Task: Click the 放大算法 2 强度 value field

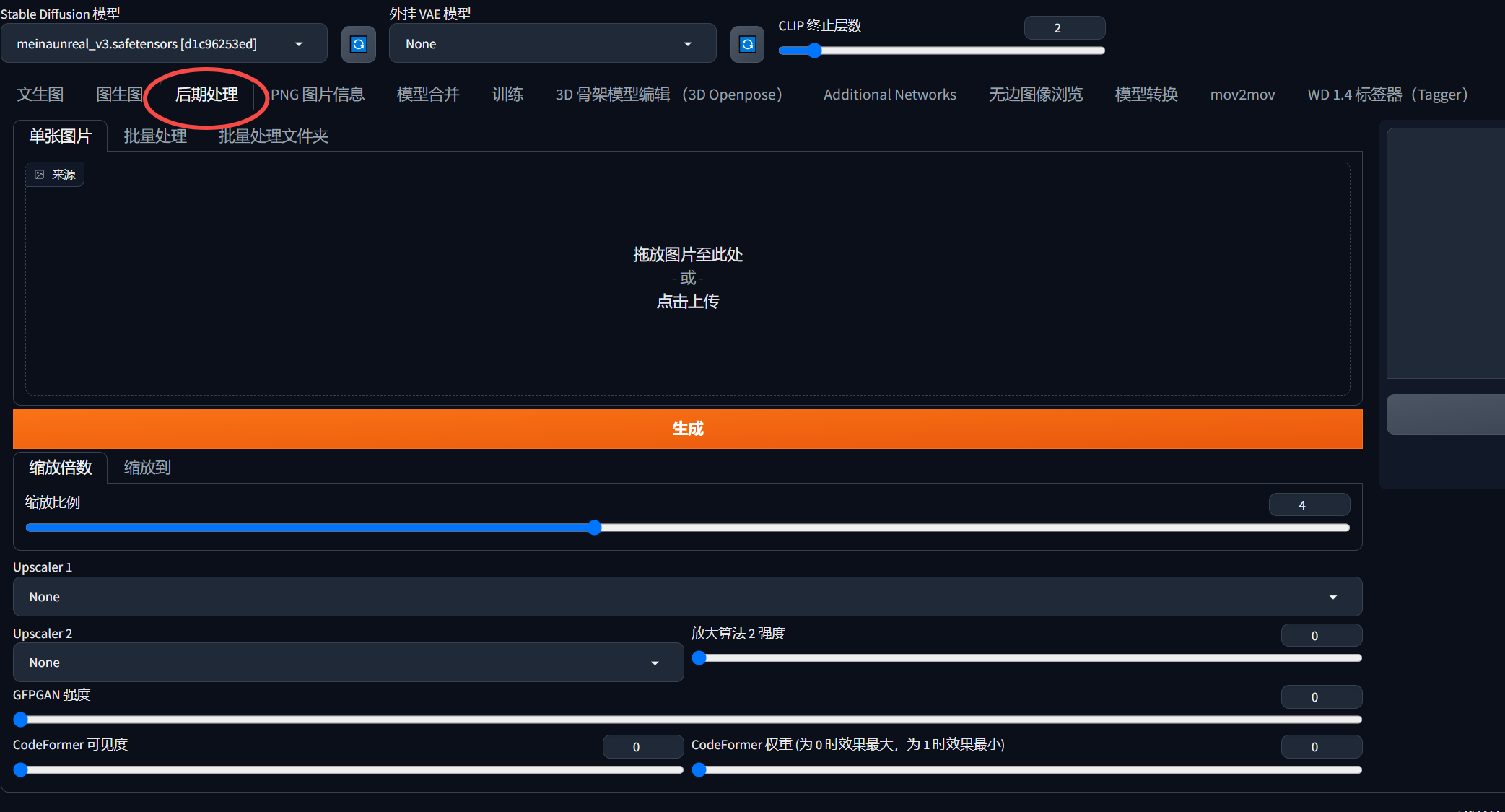Action: tap(1322, 636)
